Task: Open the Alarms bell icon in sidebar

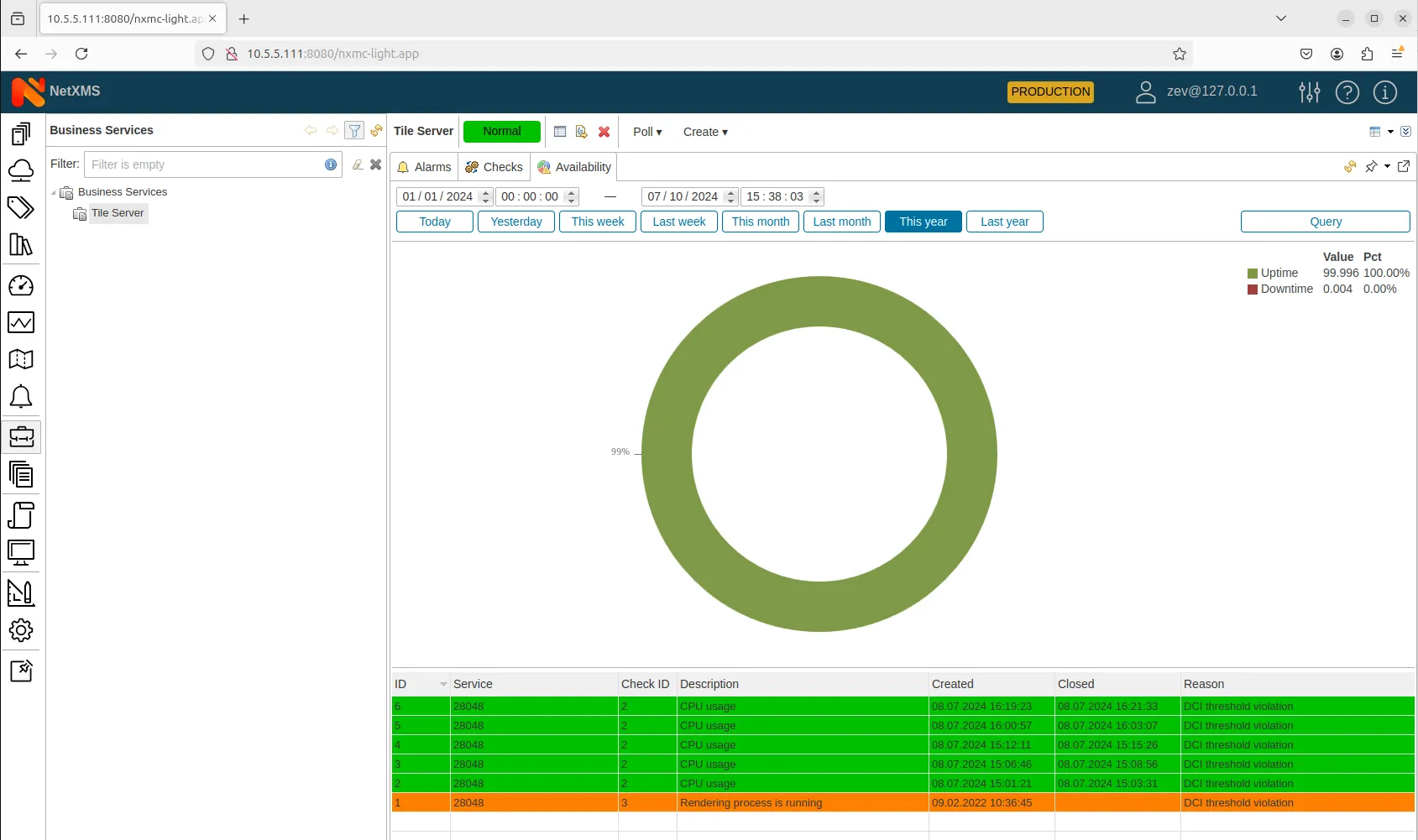Action: pos(22,396)
